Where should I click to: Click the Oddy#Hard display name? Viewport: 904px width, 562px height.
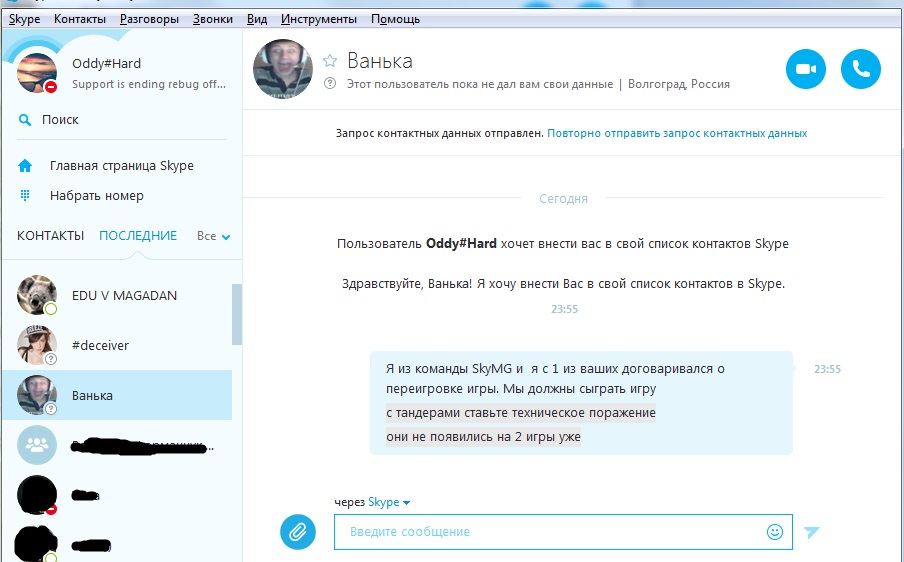coord(106,63)
